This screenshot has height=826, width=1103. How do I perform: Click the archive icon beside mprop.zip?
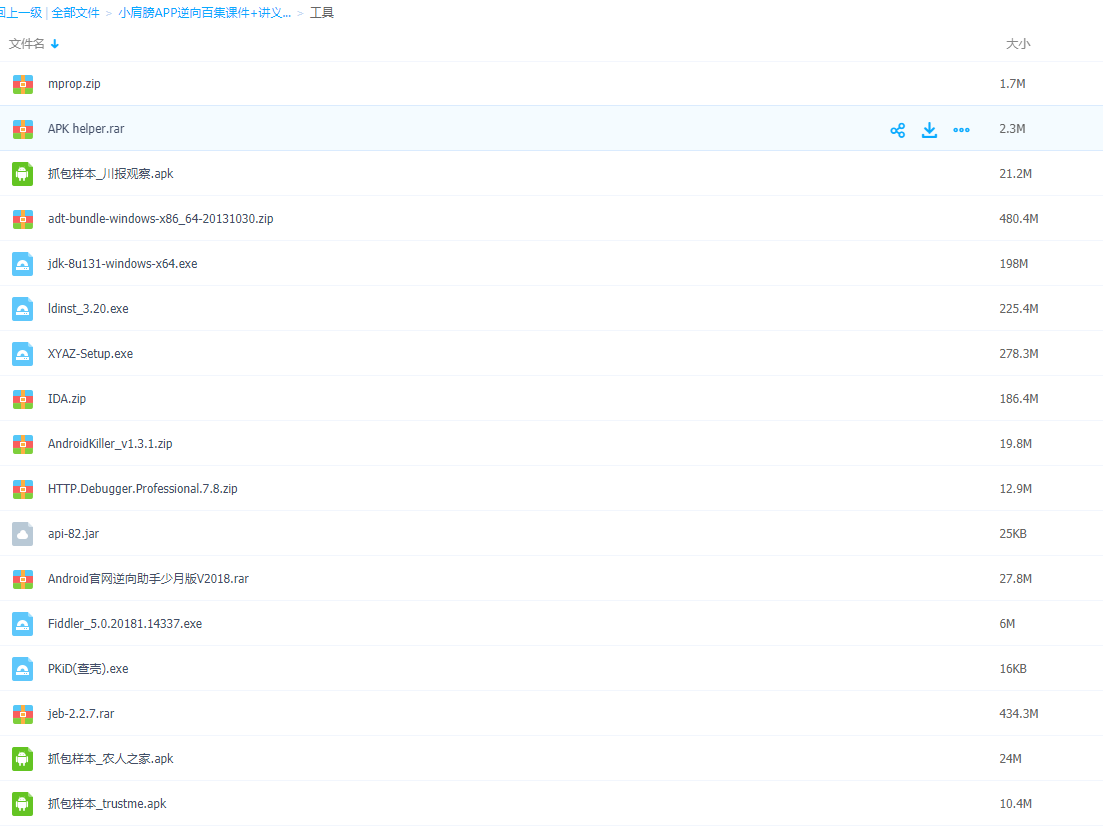[23, 84]
